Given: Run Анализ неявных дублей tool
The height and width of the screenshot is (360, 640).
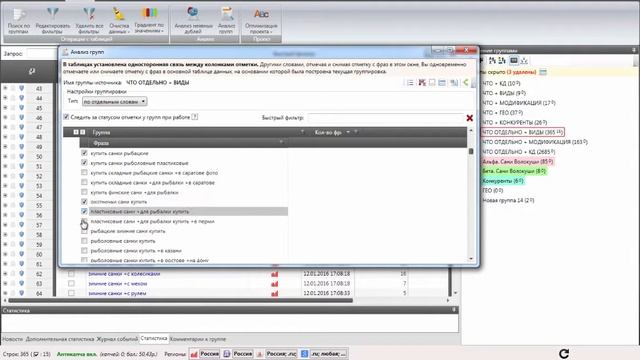Looking at the screenshot, I should coord(193,21).
